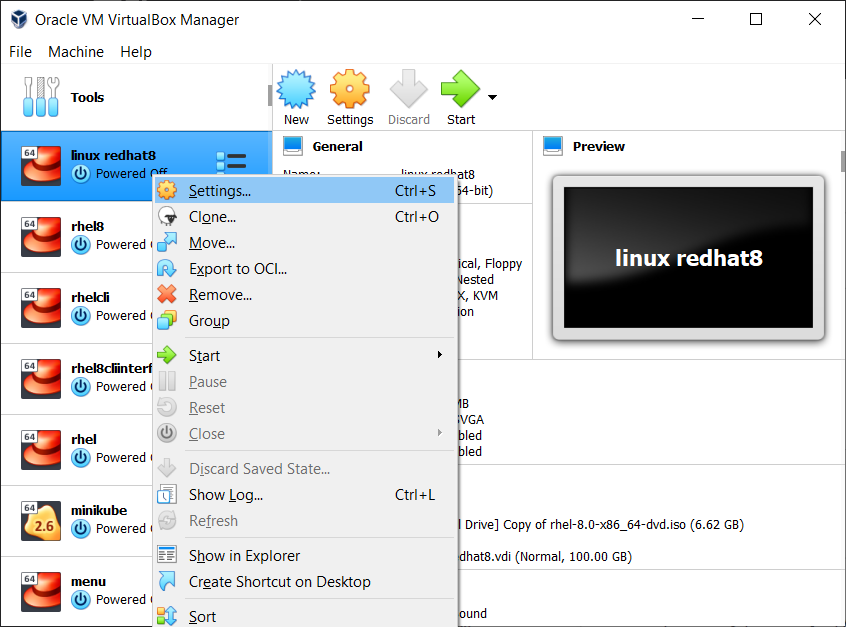Select the rhel8cliinterf machine icon
Image resolution: width=846 pixels, height=627 pixels.
point(41,379)
